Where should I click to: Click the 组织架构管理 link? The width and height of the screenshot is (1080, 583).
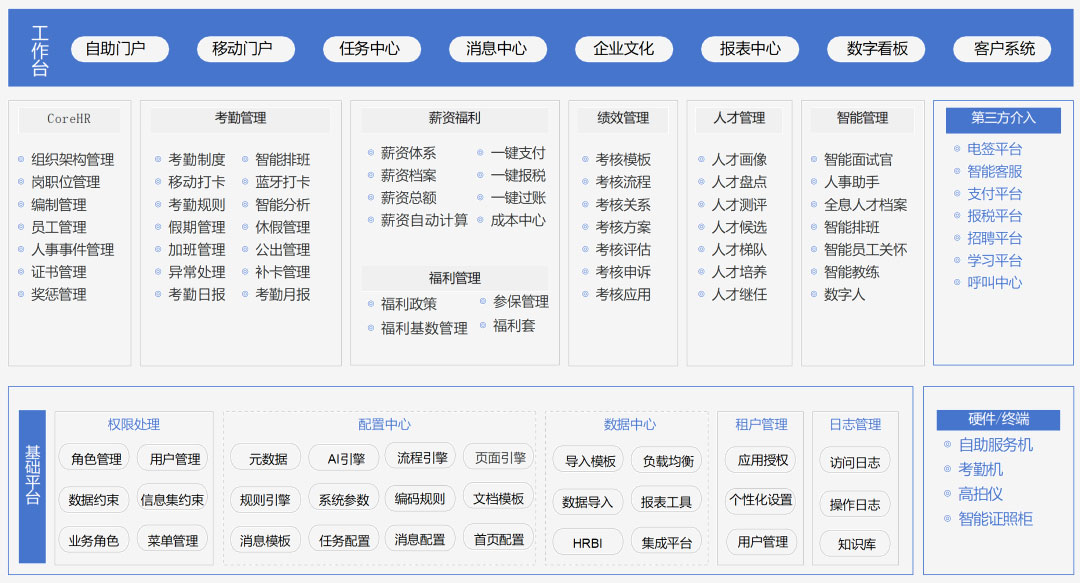pyautogui.click(x=72, y=160)
